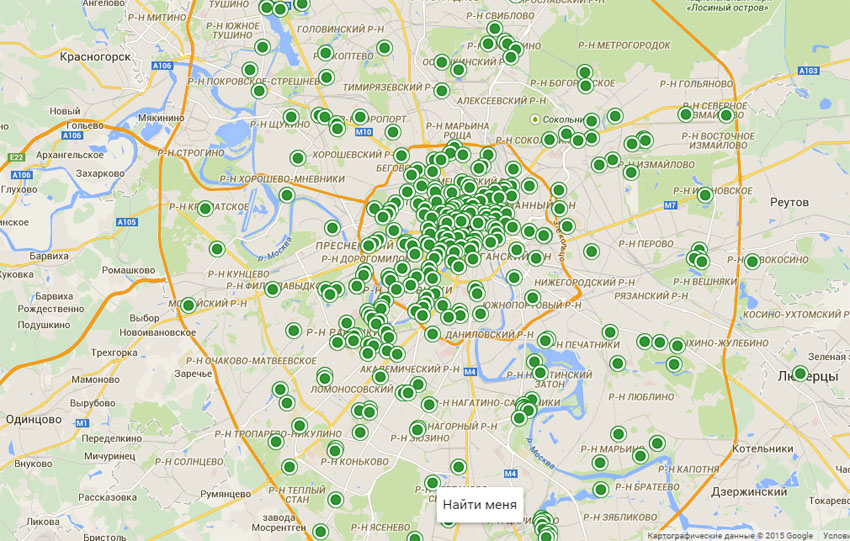The image size is (850, 541).
Task: Click the green marker on the Ивановское label
Action: click(705, 195)
